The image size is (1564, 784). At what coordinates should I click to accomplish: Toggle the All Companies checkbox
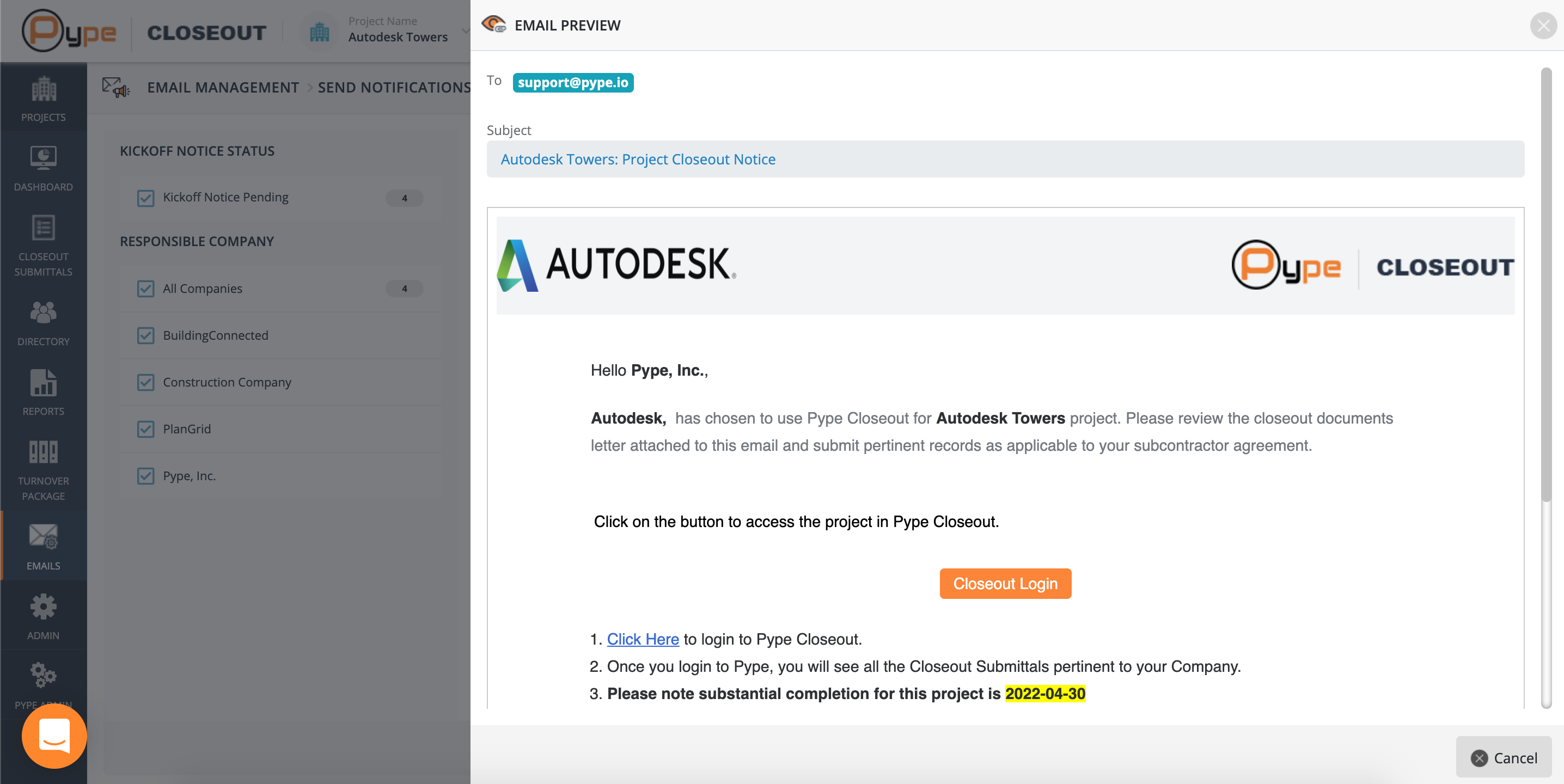146,288
